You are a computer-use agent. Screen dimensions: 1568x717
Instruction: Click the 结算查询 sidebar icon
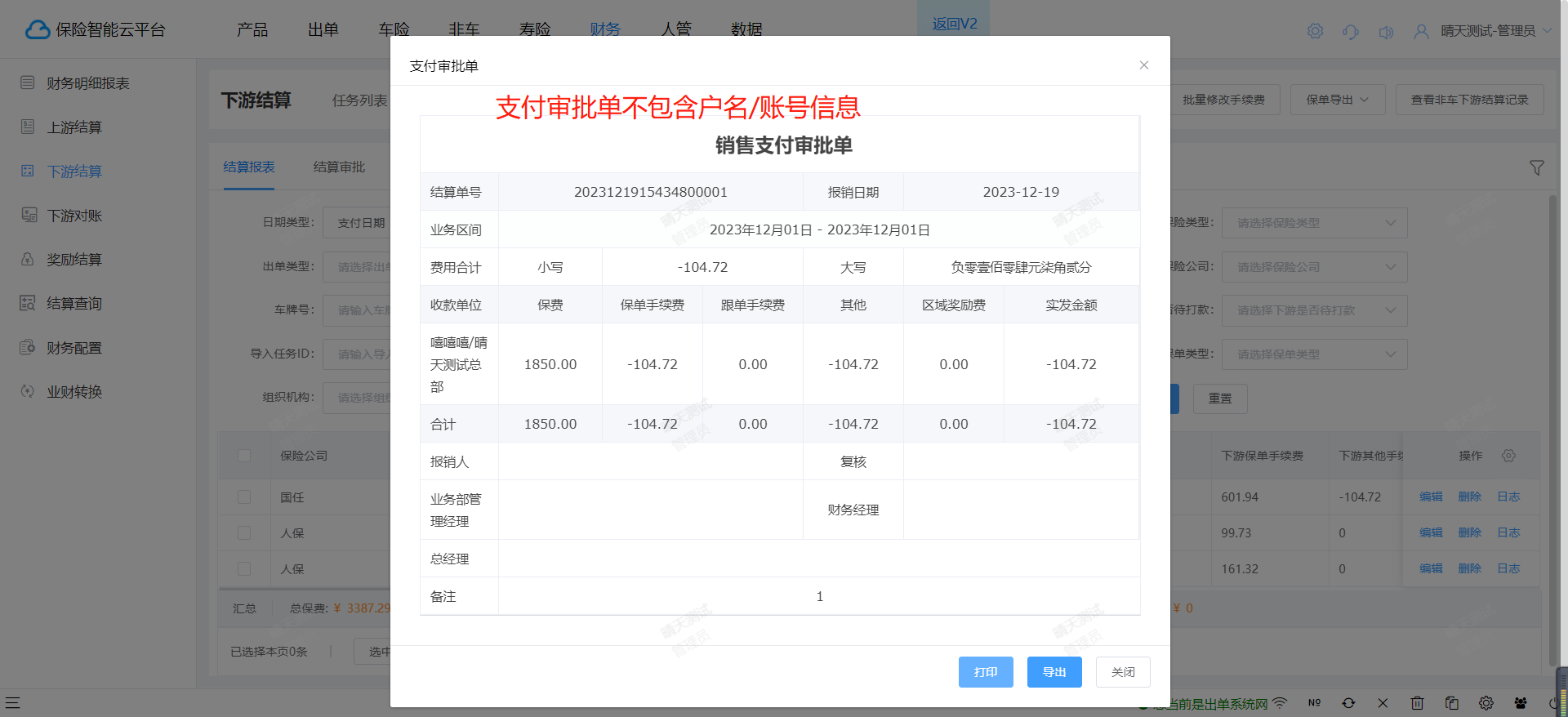(x=28, y=303)
